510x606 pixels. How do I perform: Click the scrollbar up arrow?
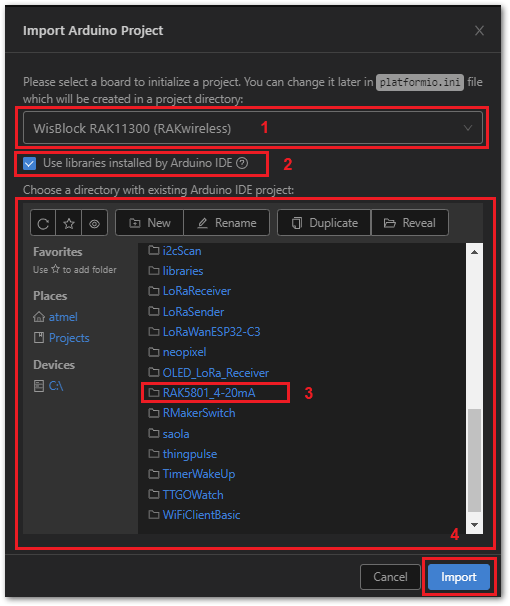click(474, 252)
